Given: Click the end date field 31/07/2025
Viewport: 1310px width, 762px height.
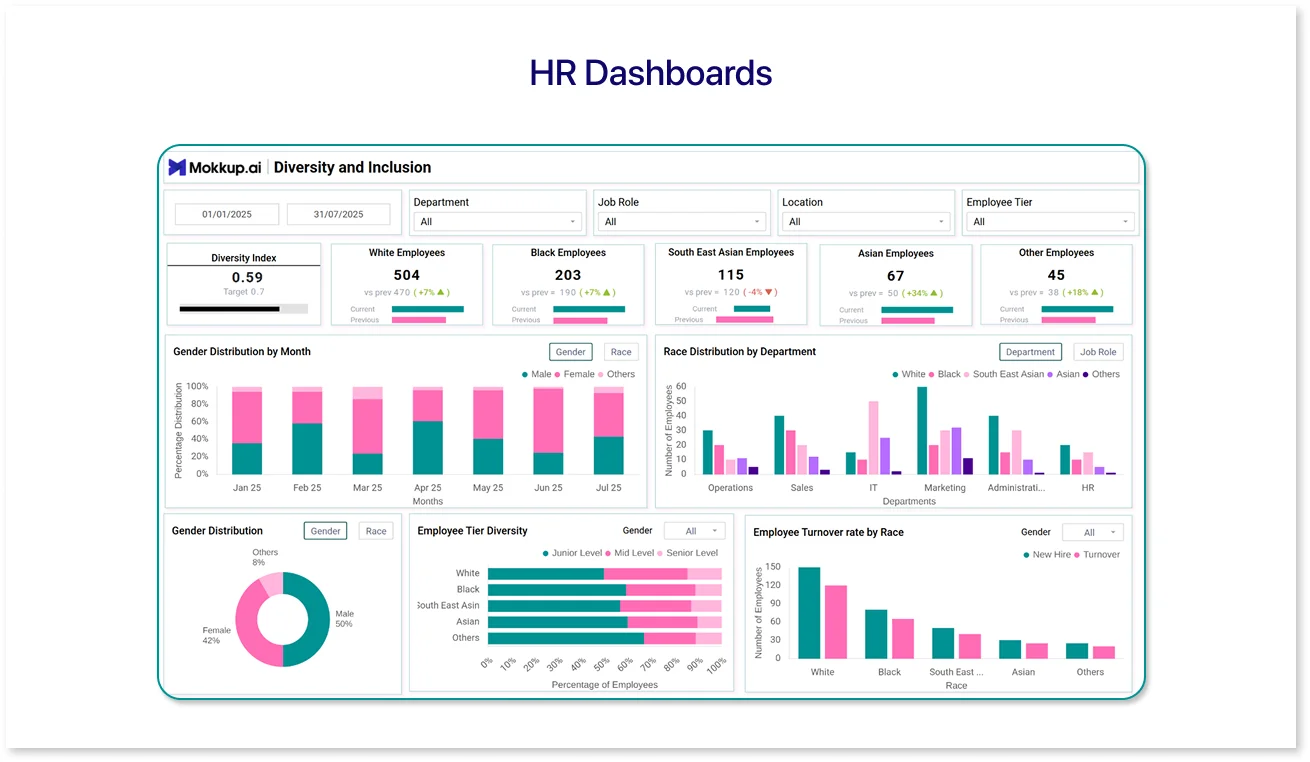Looking at the screenshot, I should pyautogui.click(x=338, y=214).
